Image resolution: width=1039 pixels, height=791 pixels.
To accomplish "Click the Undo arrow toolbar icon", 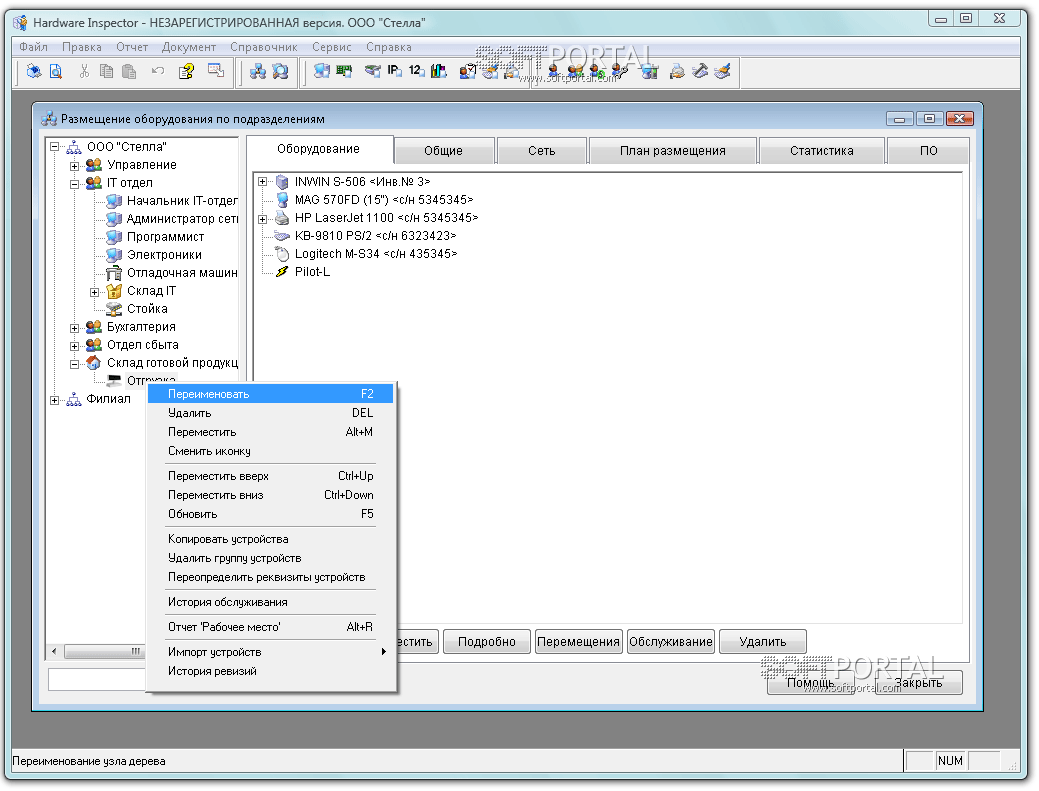I will coord(158,71).
